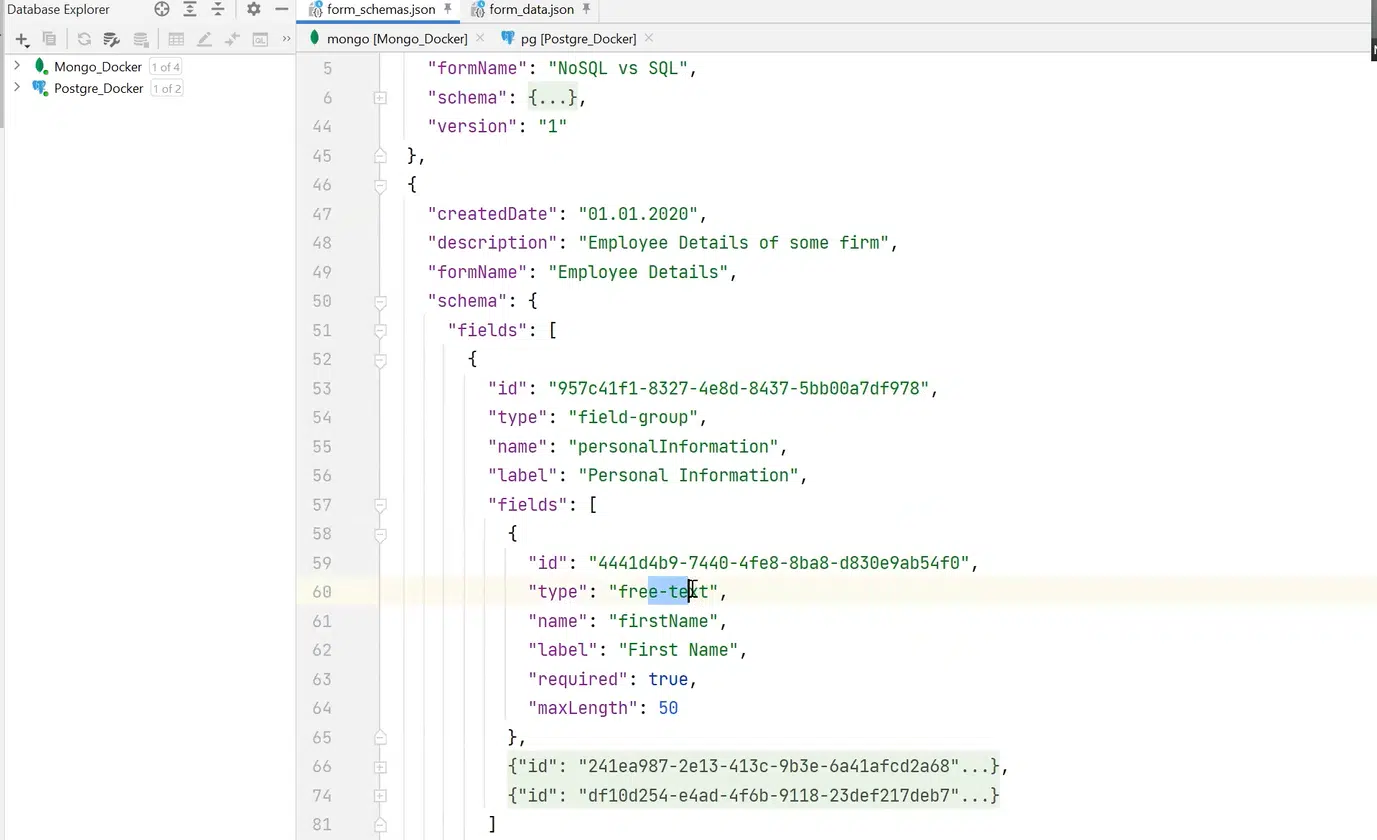Image resolution: width=1377 pixels, height=840 pixels.
Task: Click the '1 of 4' schemas badge
Action: (x=165, y=67)
